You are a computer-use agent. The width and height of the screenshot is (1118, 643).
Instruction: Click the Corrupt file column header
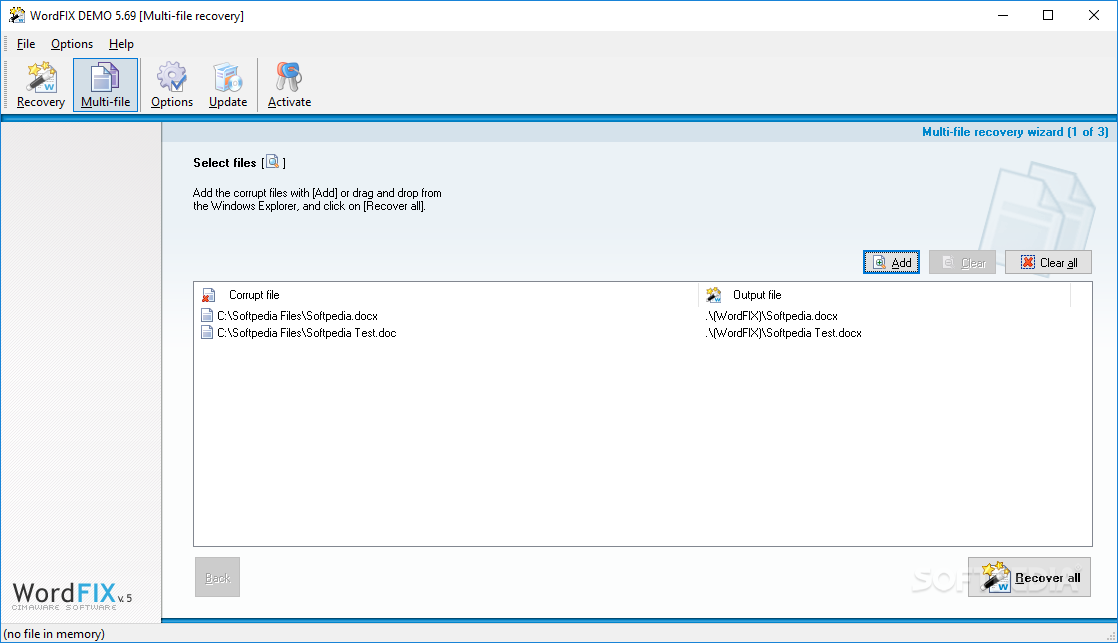(x=446, y=295)
